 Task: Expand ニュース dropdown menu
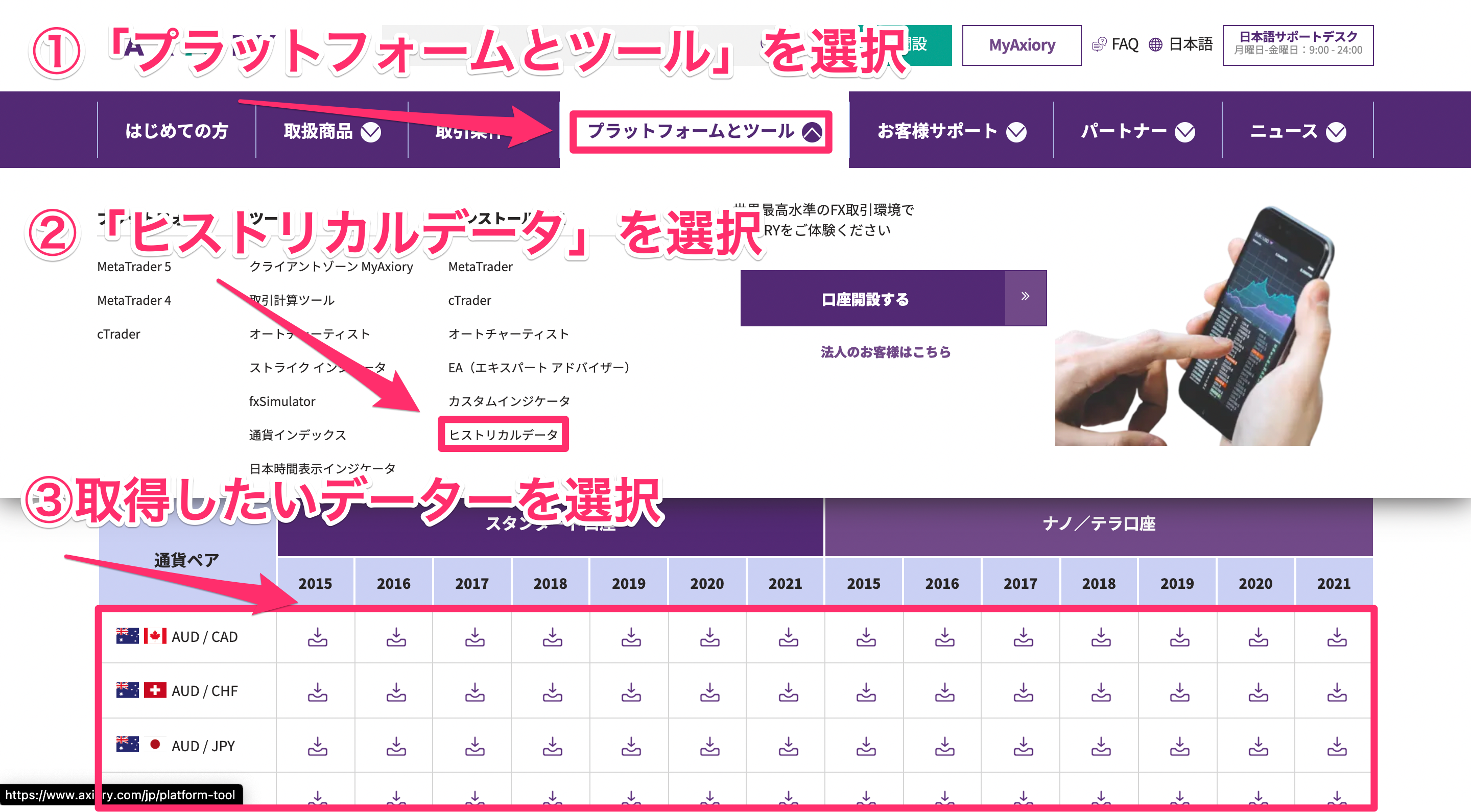pos(1298,131)
